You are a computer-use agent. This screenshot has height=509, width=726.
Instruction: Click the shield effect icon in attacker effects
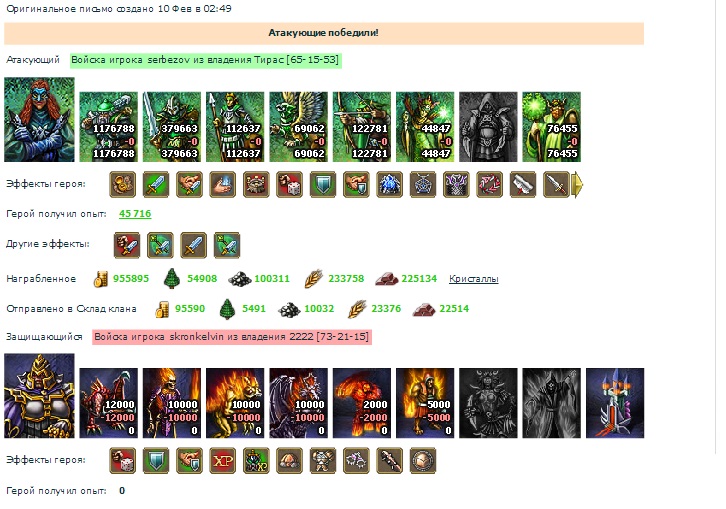323,184
